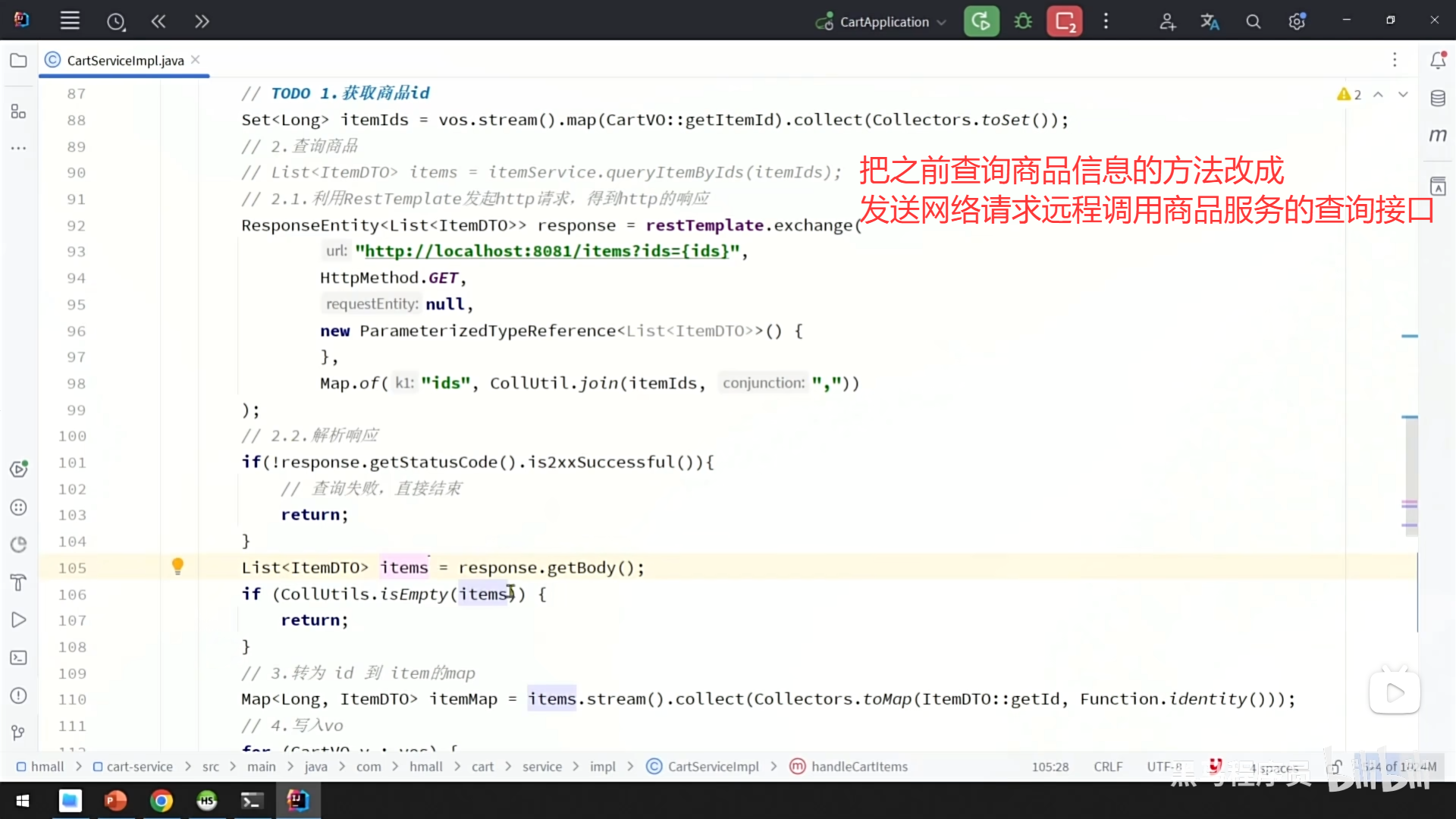Open the CRLF line separator selector
Viewport: 1456px width, 819px height.
point(1107,767)
